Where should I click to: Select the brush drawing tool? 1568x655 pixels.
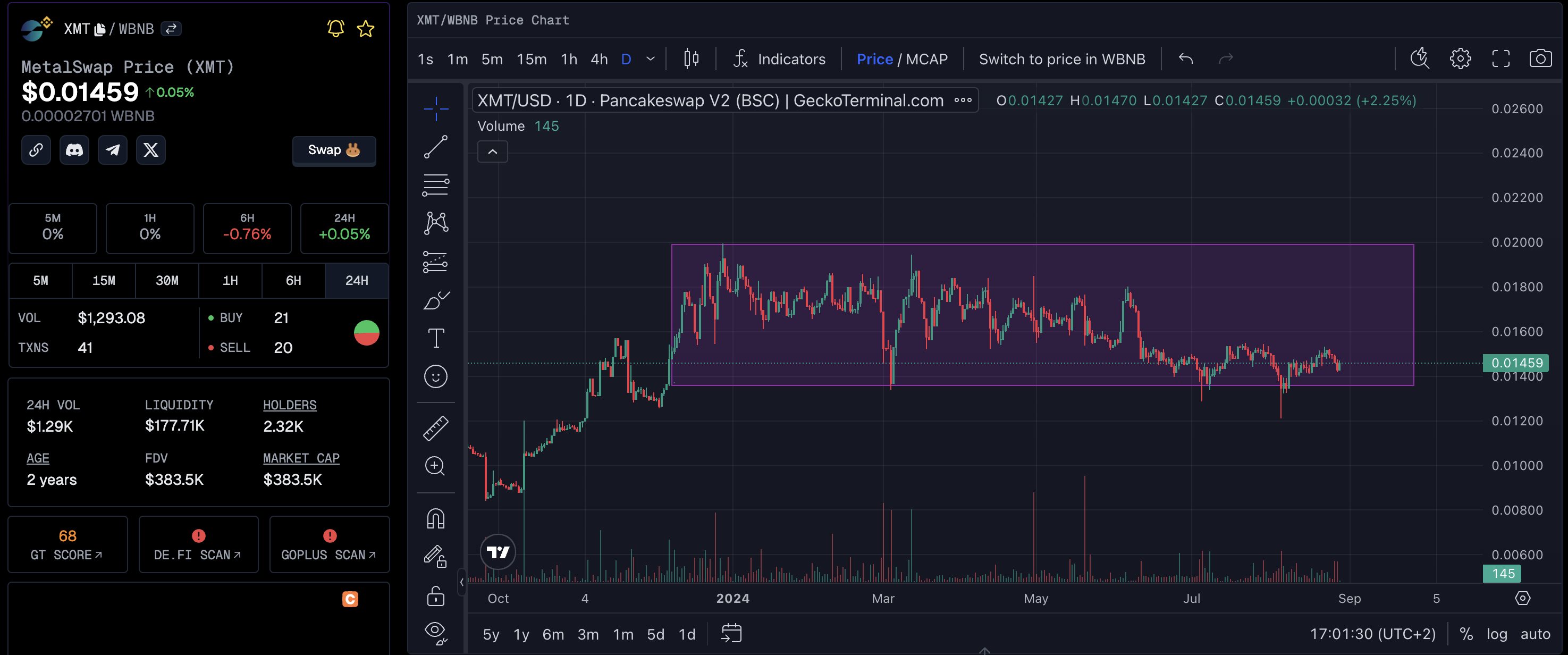(x=436, y=300)
